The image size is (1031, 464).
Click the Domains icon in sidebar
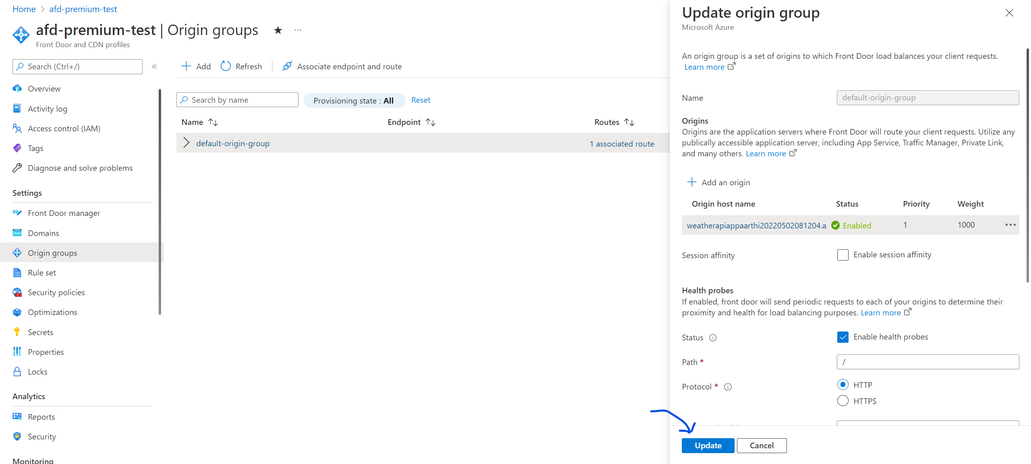tap(18, 233)
